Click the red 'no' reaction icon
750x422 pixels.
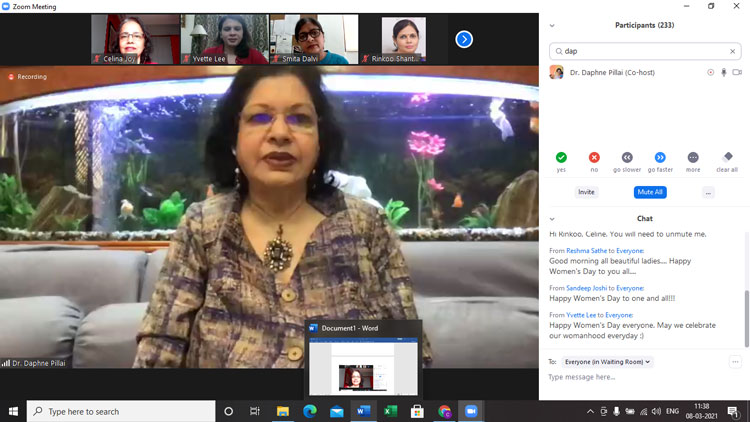594,157
